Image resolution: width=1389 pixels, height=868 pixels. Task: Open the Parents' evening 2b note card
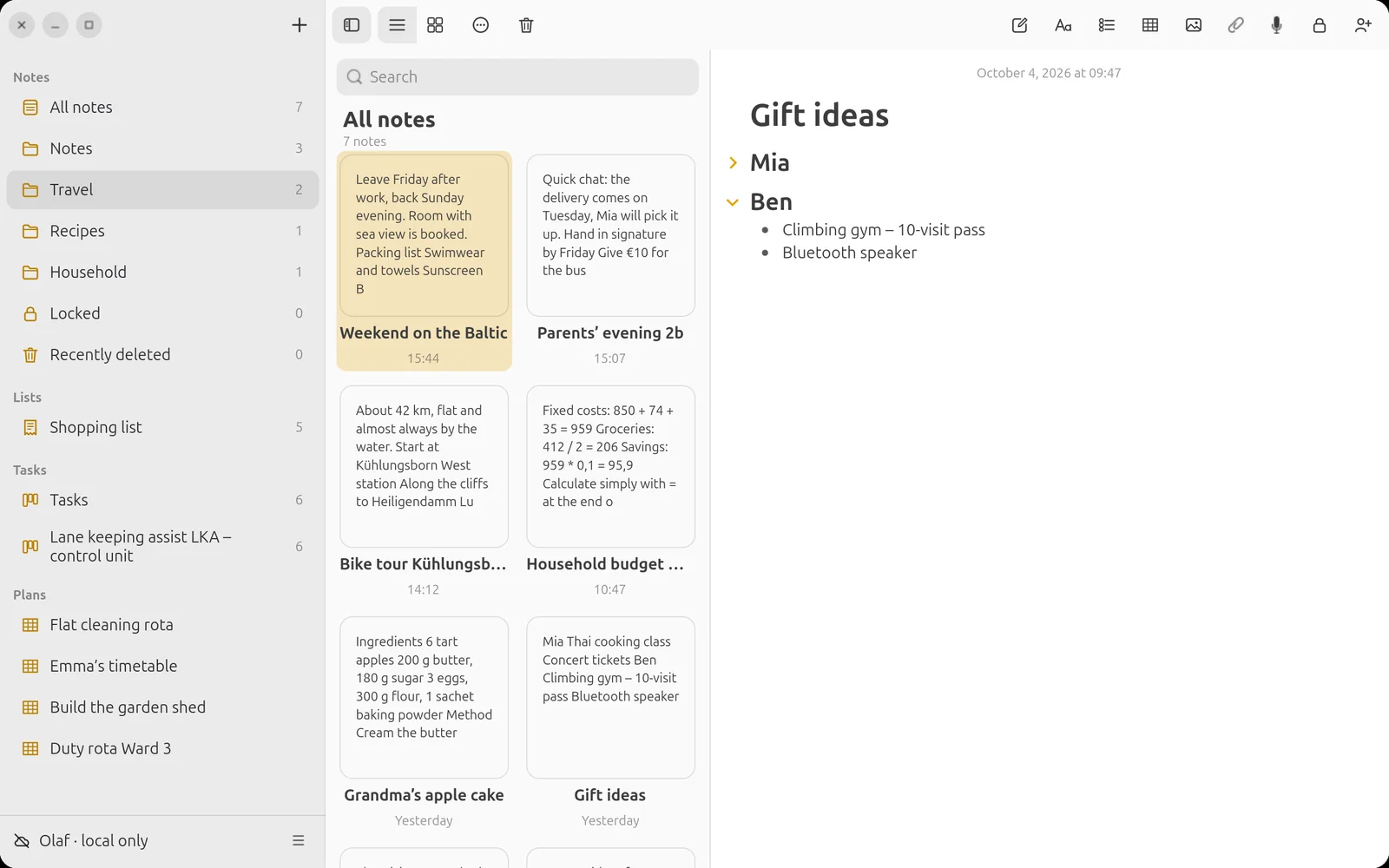(610, 260)
